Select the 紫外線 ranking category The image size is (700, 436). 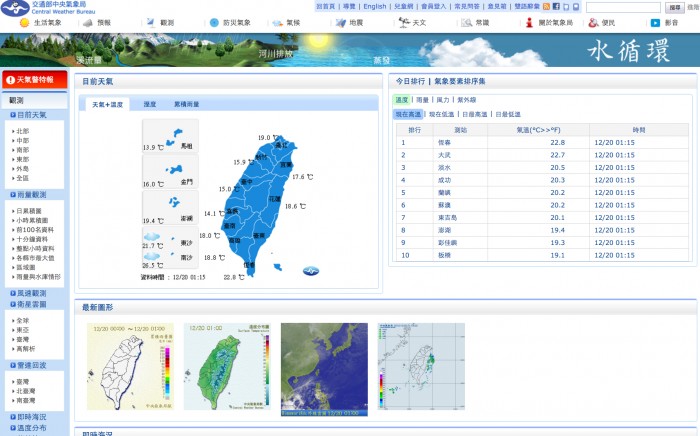tap(467, 100)
